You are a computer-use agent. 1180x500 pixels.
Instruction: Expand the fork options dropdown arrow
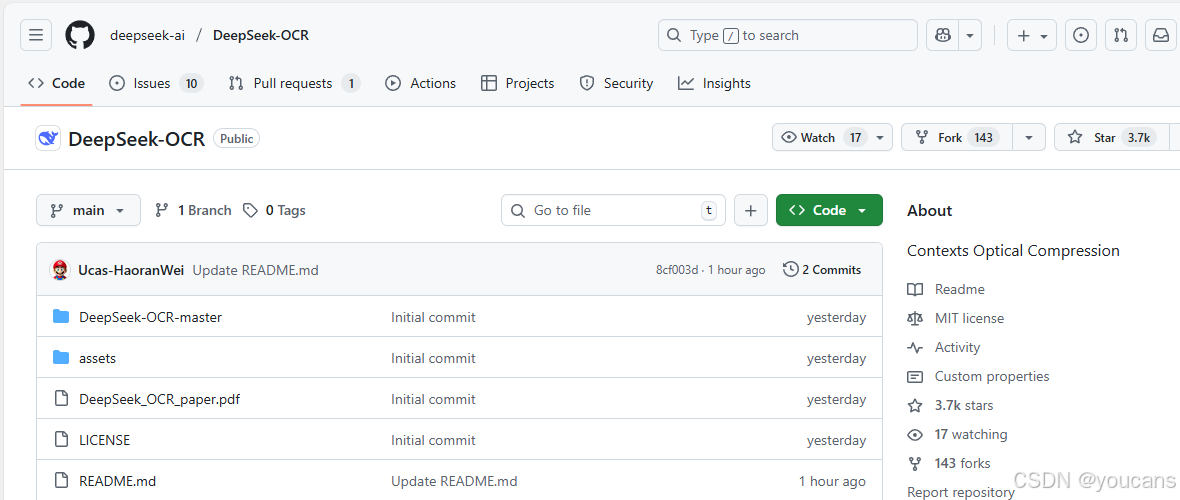point(1029,137)
